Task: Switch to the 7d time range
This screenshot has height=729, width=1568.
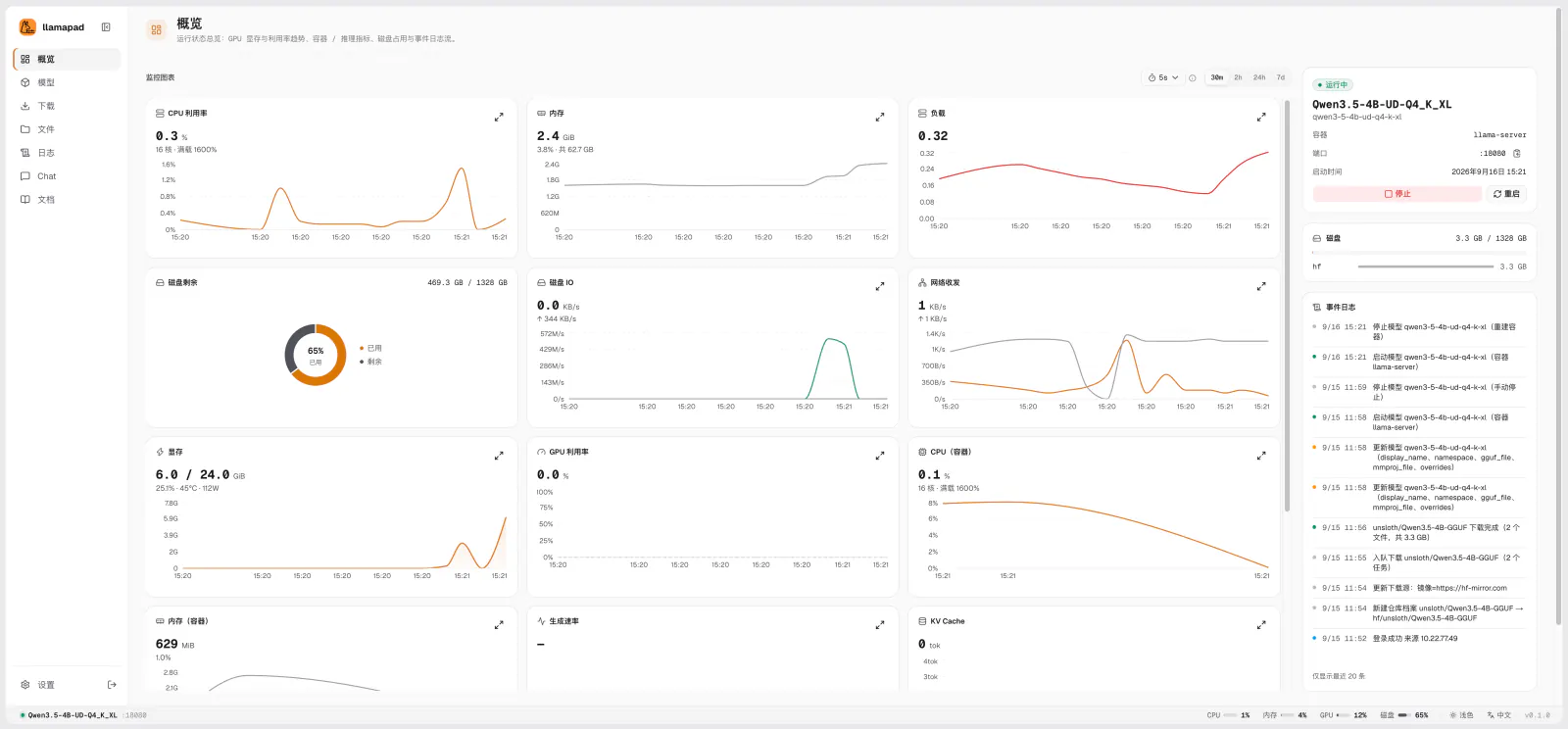Action: tap(1281, 77)
